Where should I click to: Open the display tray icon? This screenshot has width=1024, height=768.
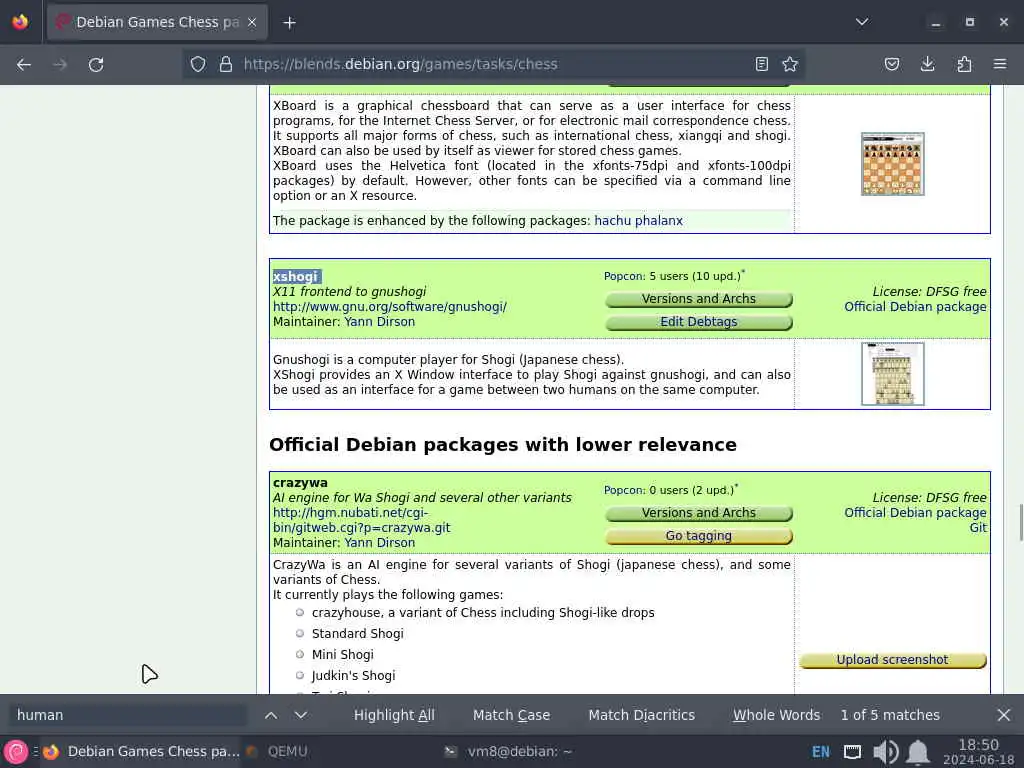tap(852, 752)
